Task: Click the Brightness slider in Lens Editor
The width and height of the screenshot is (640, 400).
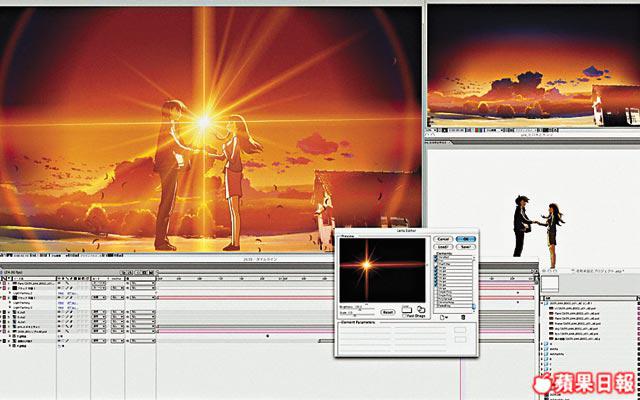Action: pos(362,309)
